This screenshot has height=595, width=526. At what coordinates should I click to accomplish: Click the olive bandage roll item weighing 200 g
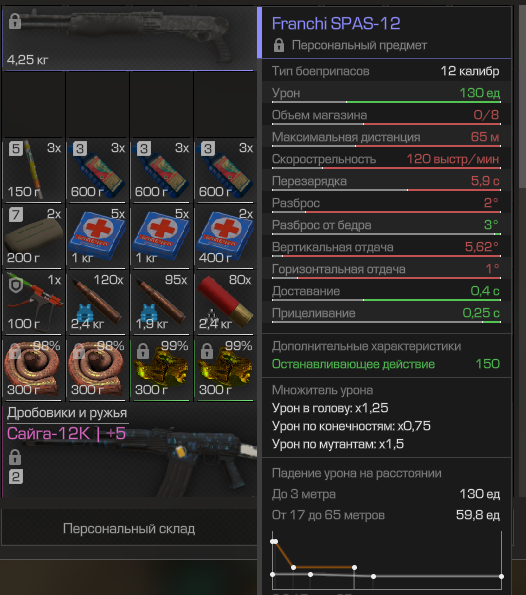click(33, 236)
